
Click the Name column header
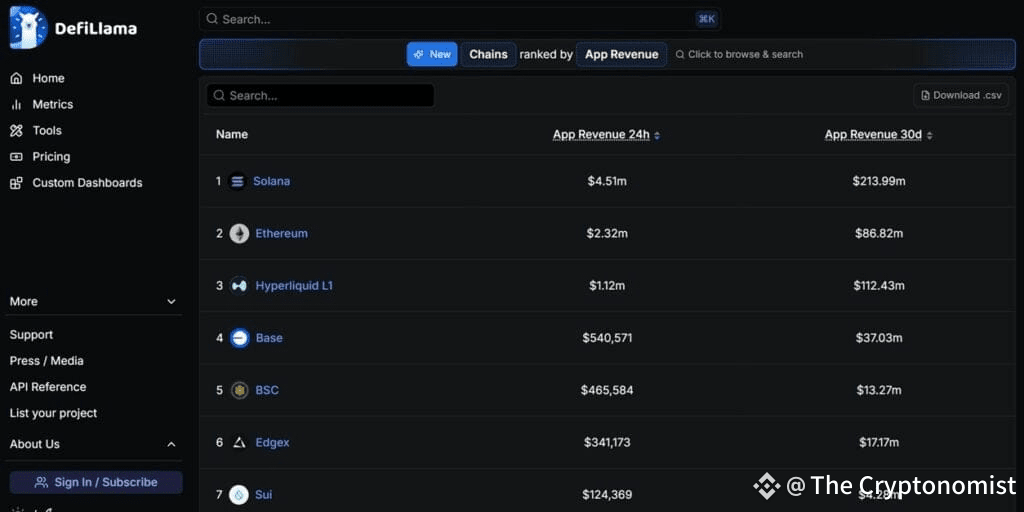(x=232, y=135)
